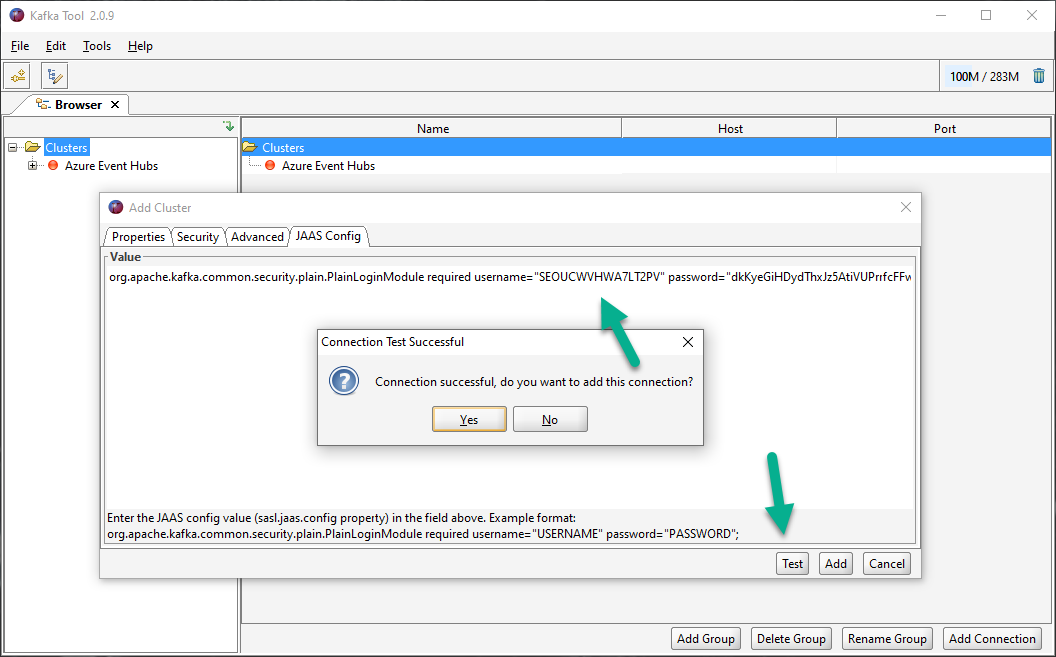Click the add cluster toolbar icon
Screen dimensions: 1056x657
(x=18, y=75)
